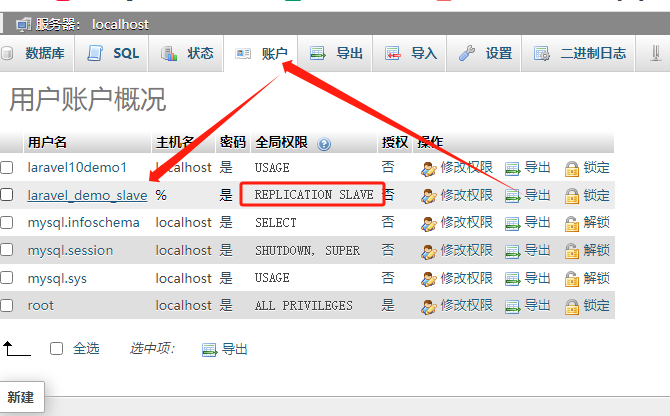The height and width of the screenshot is (416, 670).
Task: Click 修改权限 icon for root
Action: [429, 307]
